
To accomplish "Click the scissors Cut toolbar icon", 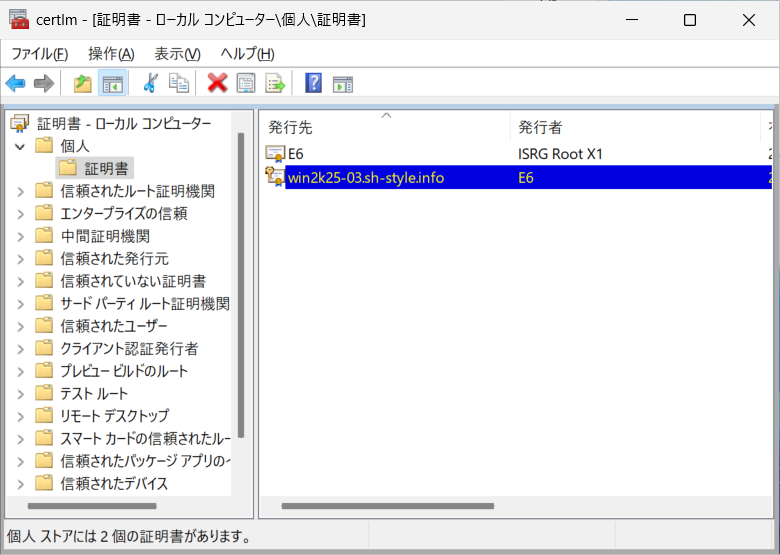I will (150, 83).
